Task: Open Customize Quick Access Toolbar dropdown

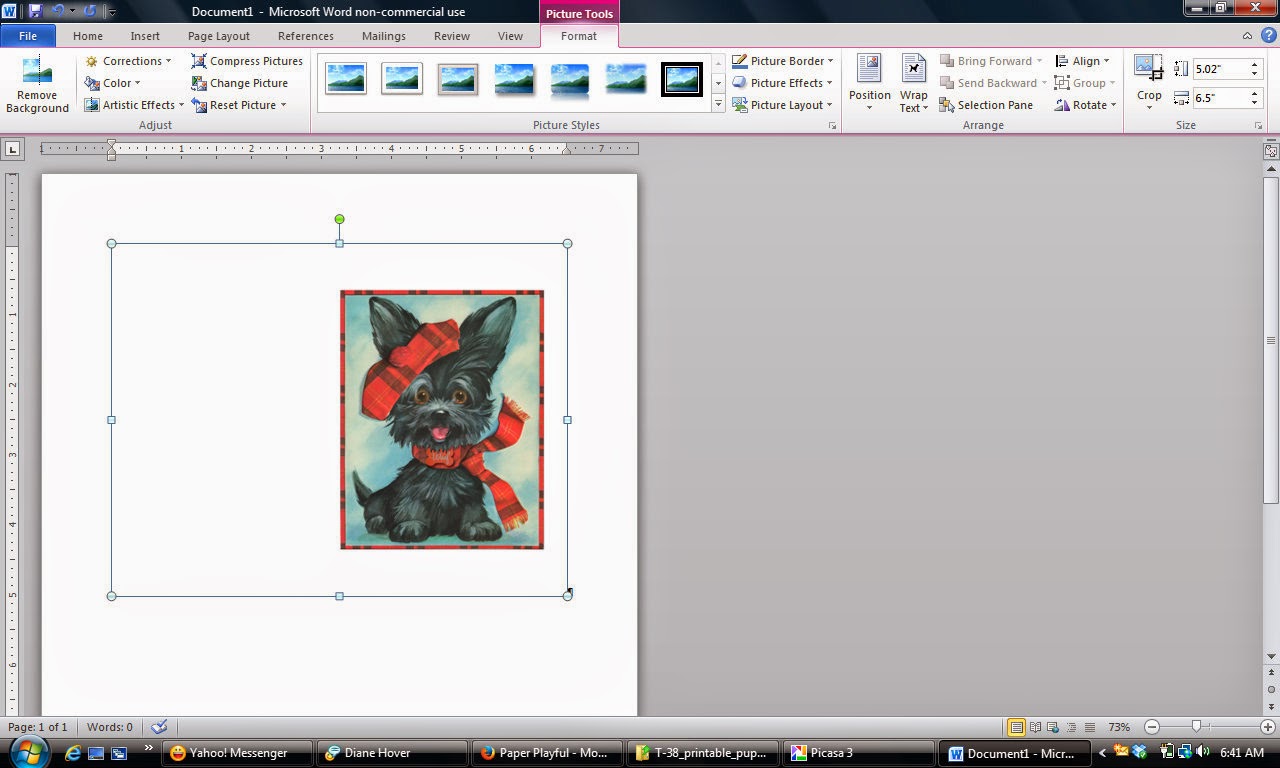Action: point(111,12)
